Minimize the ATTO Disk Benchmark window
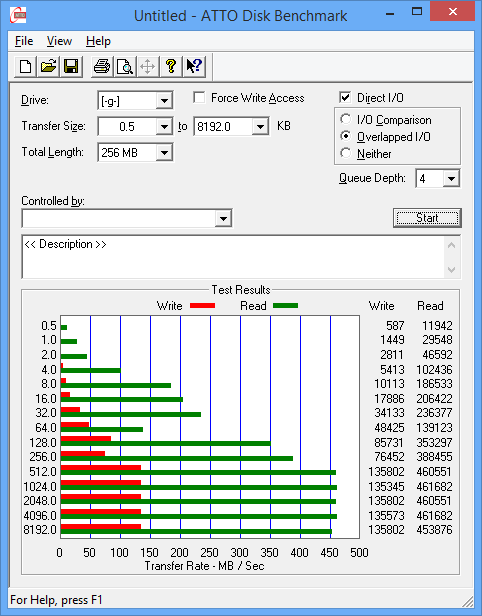The image size is (482, 616). (390, 13)
